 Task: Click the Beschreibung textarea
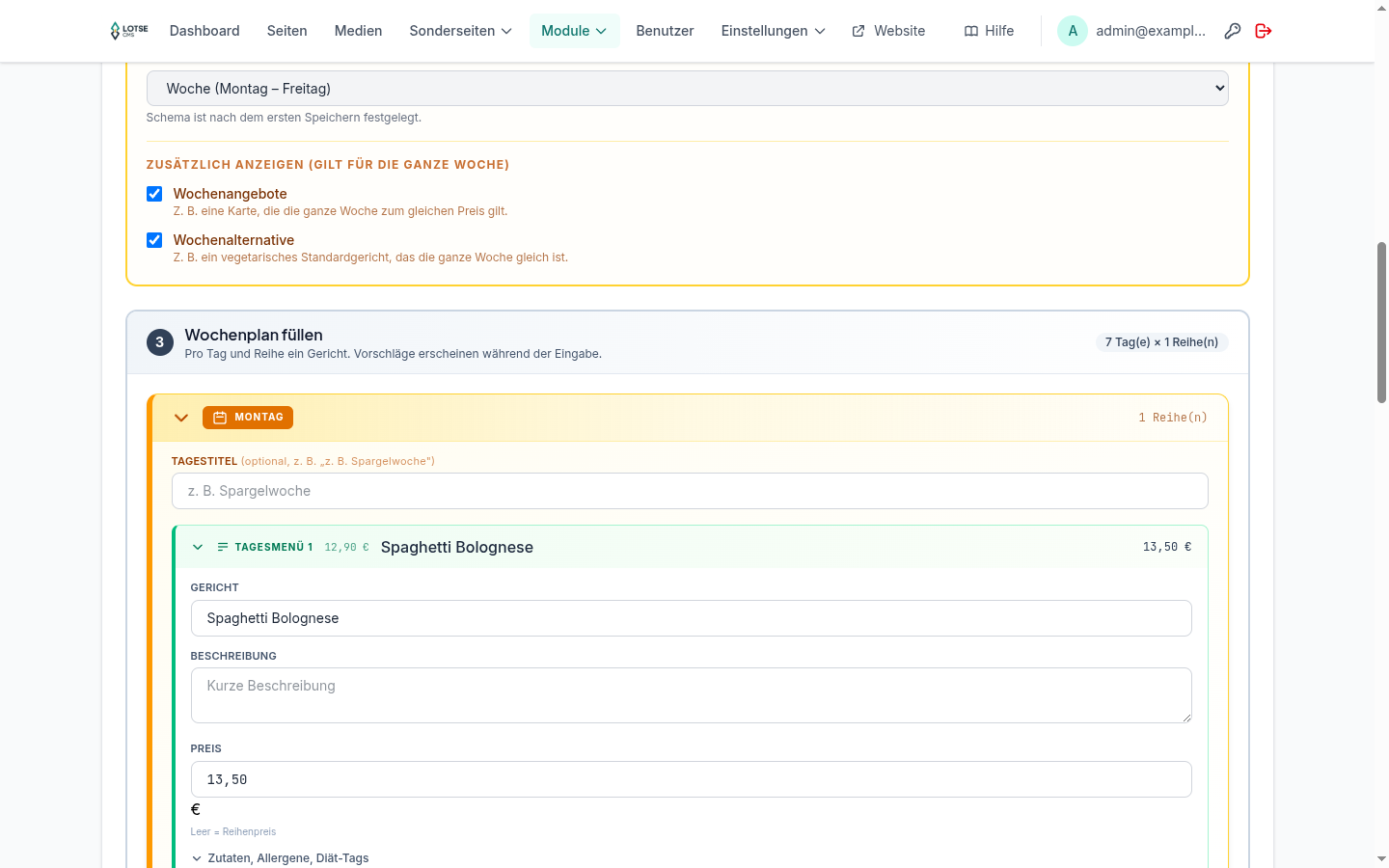(692, 695)
